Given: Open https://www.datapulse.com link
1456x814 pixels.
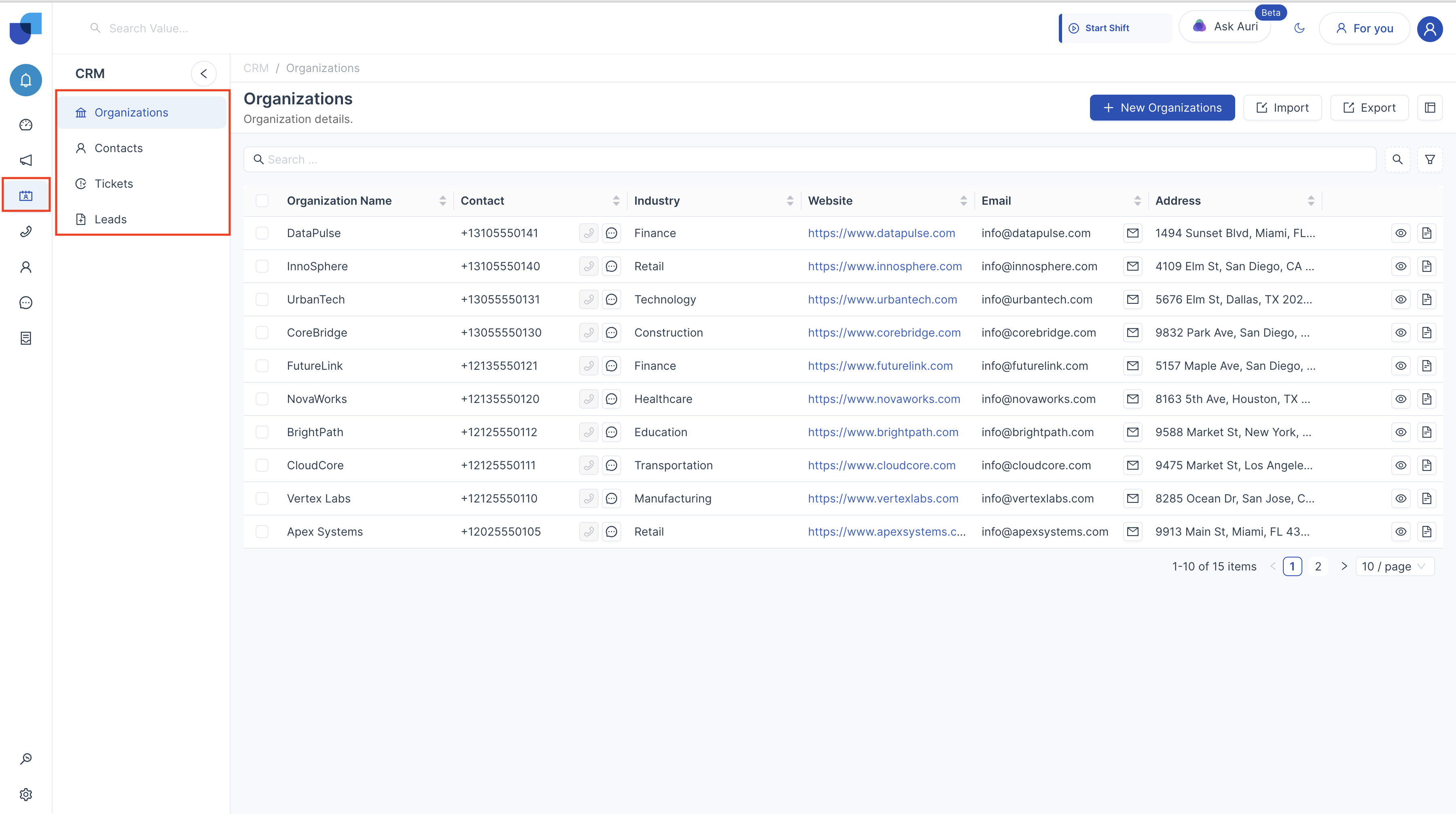Looking at the screenshot, I should (x=881, y=233).
